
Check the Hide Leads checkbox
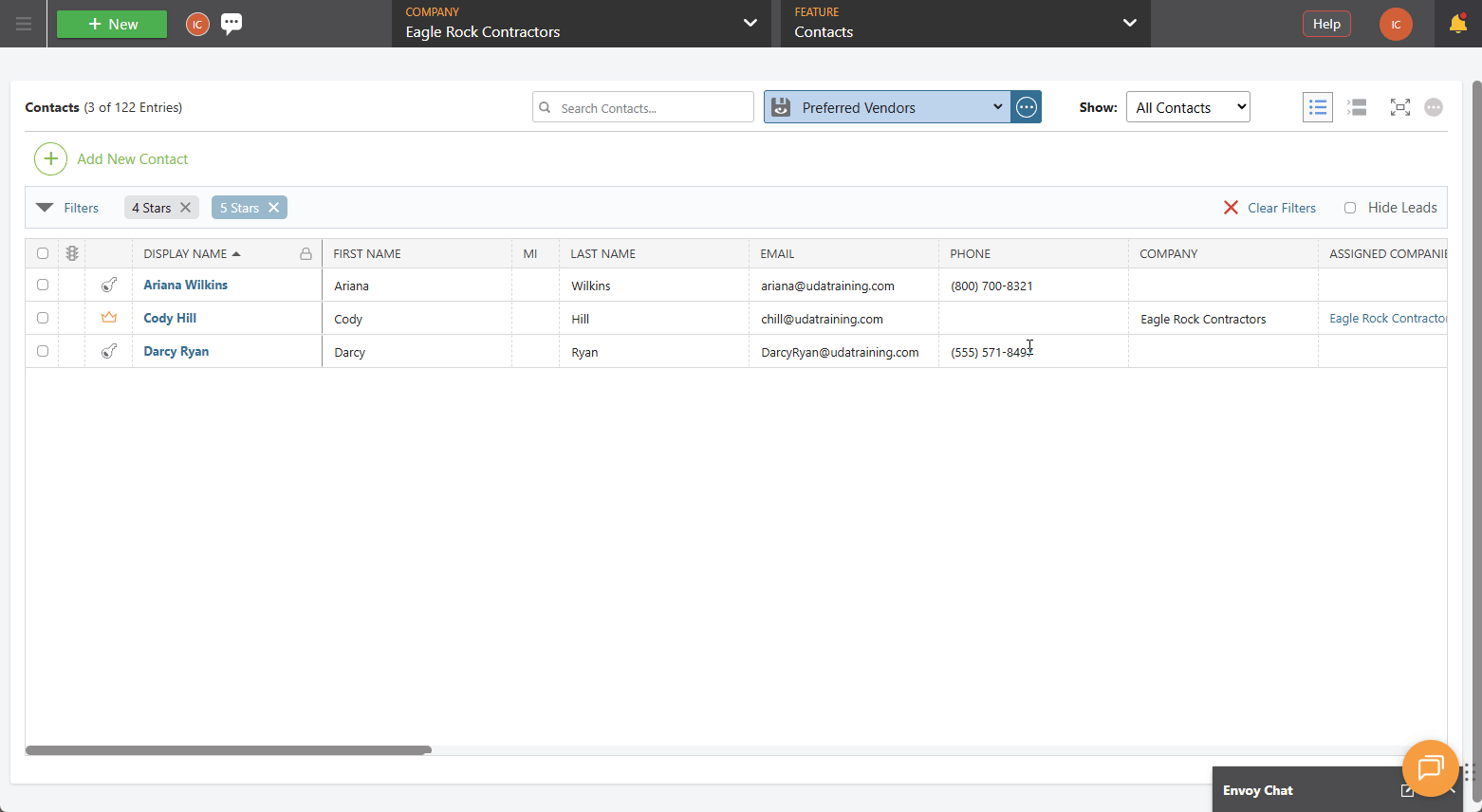[1350, 208]
